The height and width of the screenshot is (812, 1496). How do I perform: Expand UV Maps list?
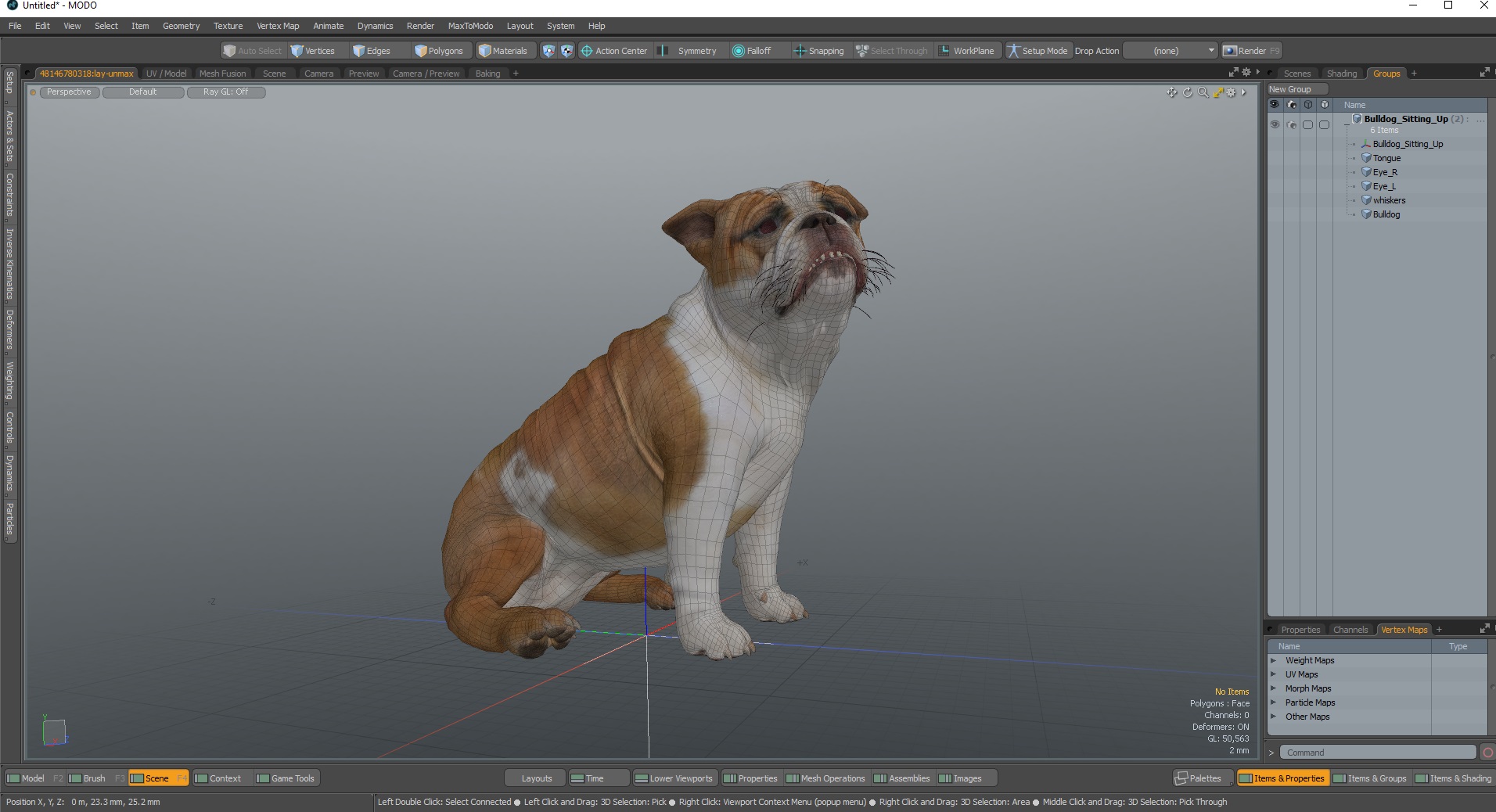[1273, 674]
